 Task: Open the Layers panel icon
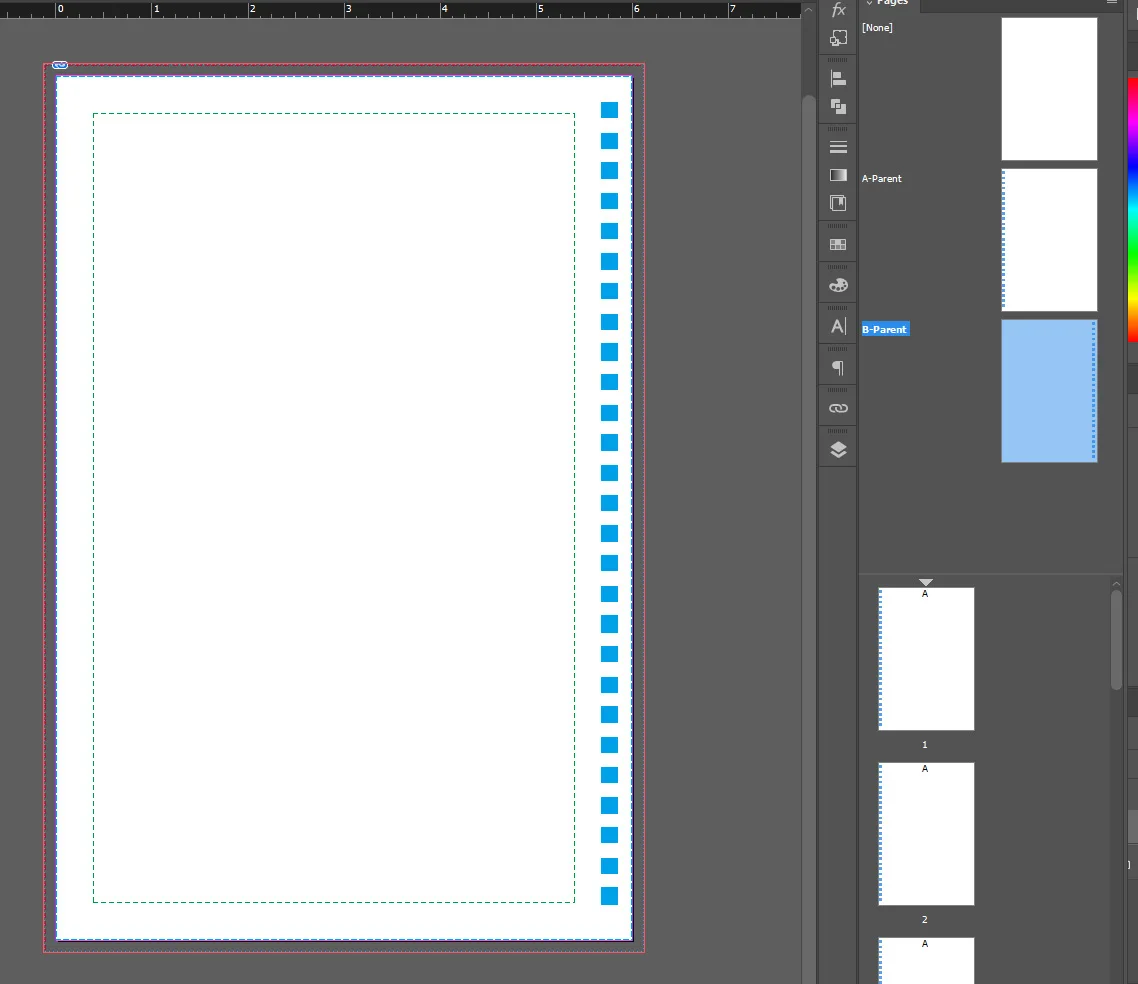tap(838, 450)
